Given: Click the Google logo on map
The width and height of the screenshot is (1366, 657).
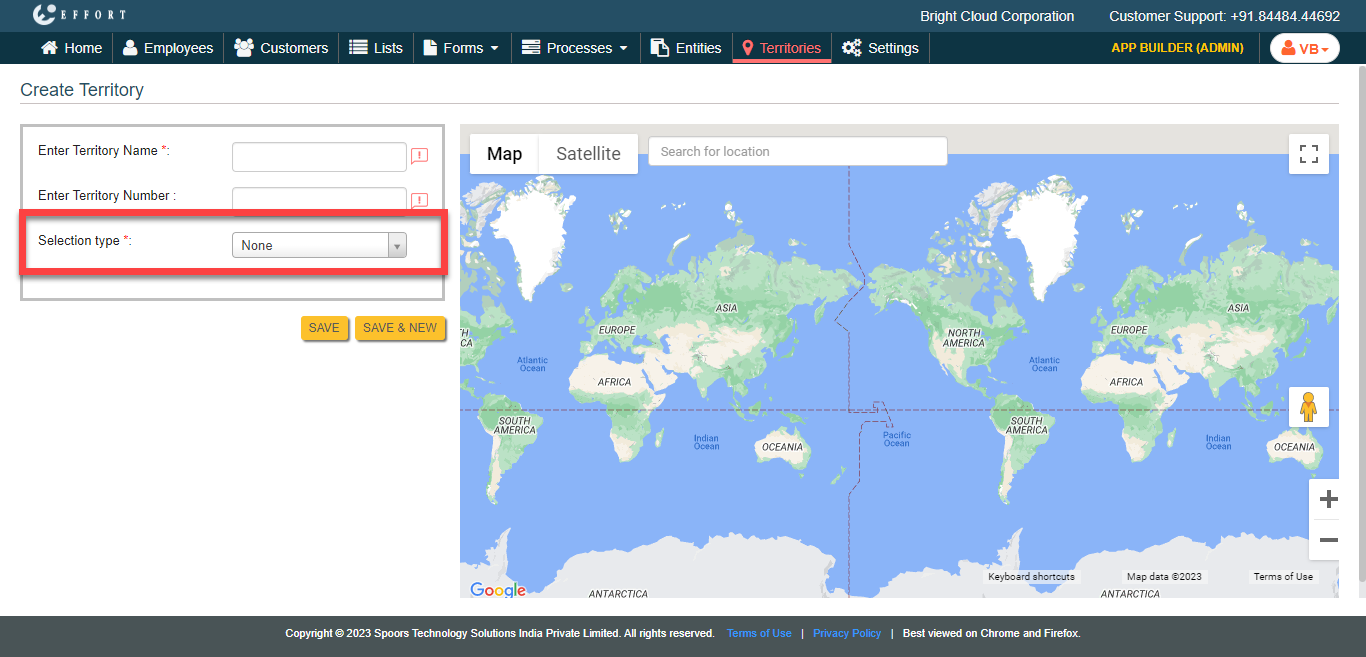Looking at the screenshot, I should tap(498, 590).
